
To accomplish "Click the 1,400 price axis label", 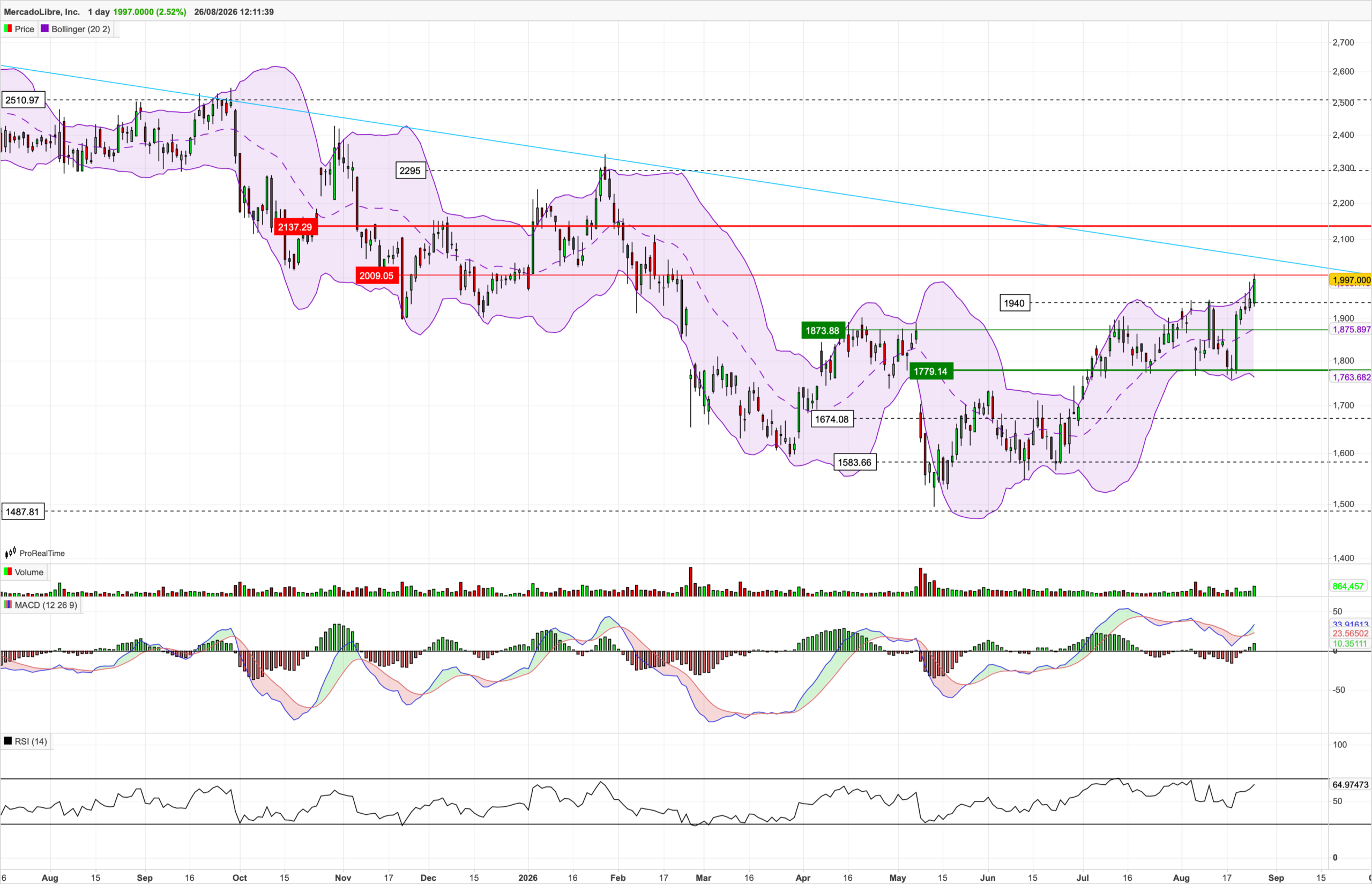I will [1343, 558].
